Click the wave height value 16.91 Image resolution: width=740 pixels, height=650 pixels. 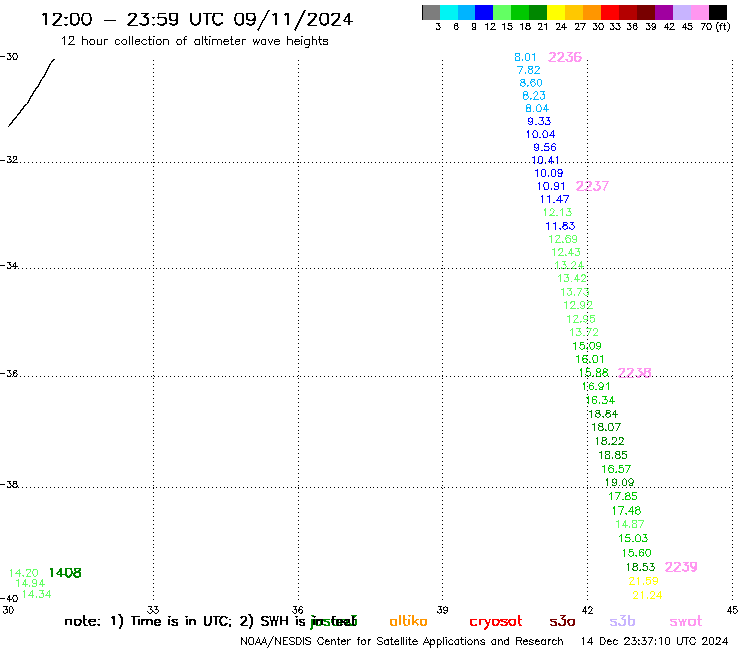pyautogui.click(x=596, y=386)
